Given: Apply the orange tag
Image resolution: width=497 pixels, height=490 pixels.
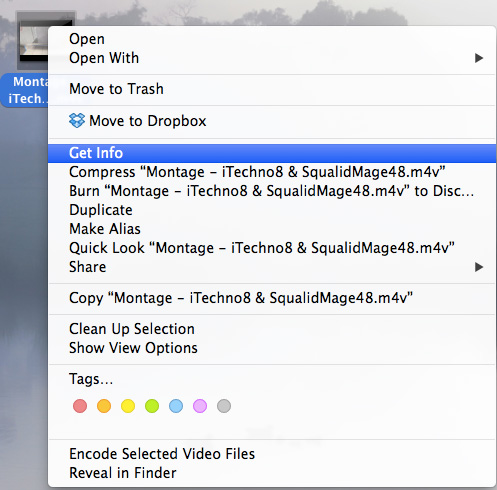Looking at the screenshot, I should 104,406.
